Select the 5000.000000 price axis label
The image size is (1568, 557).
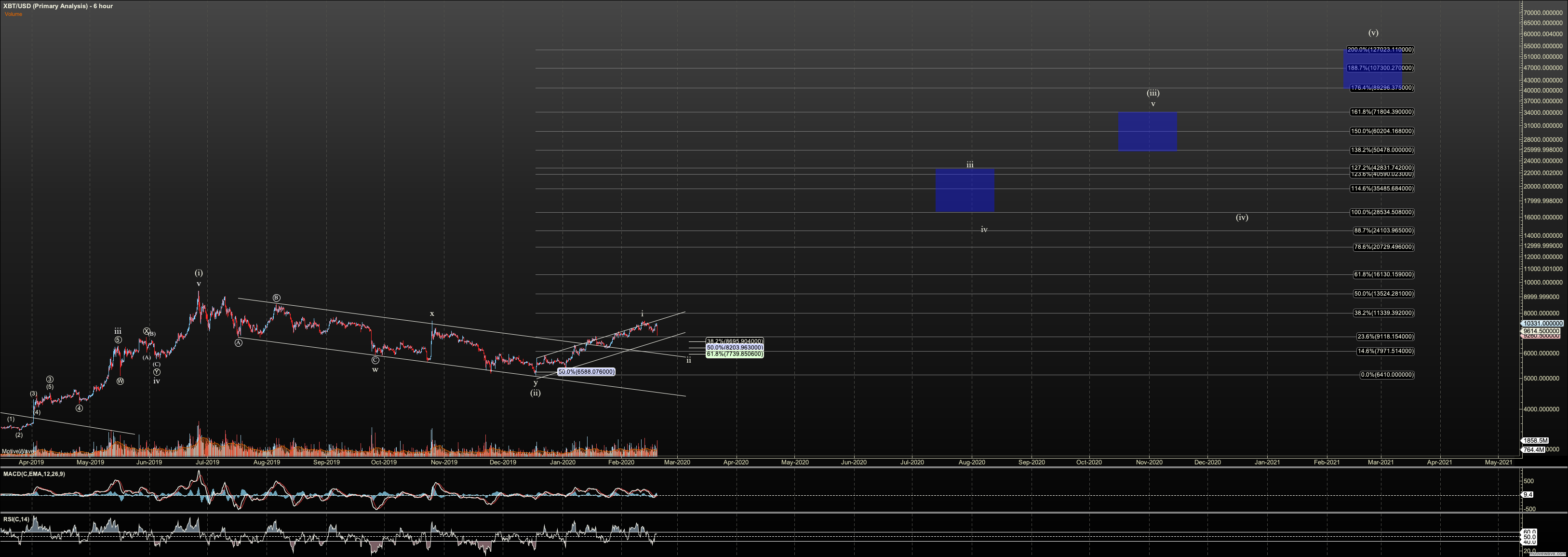(x=1541, y=379)
